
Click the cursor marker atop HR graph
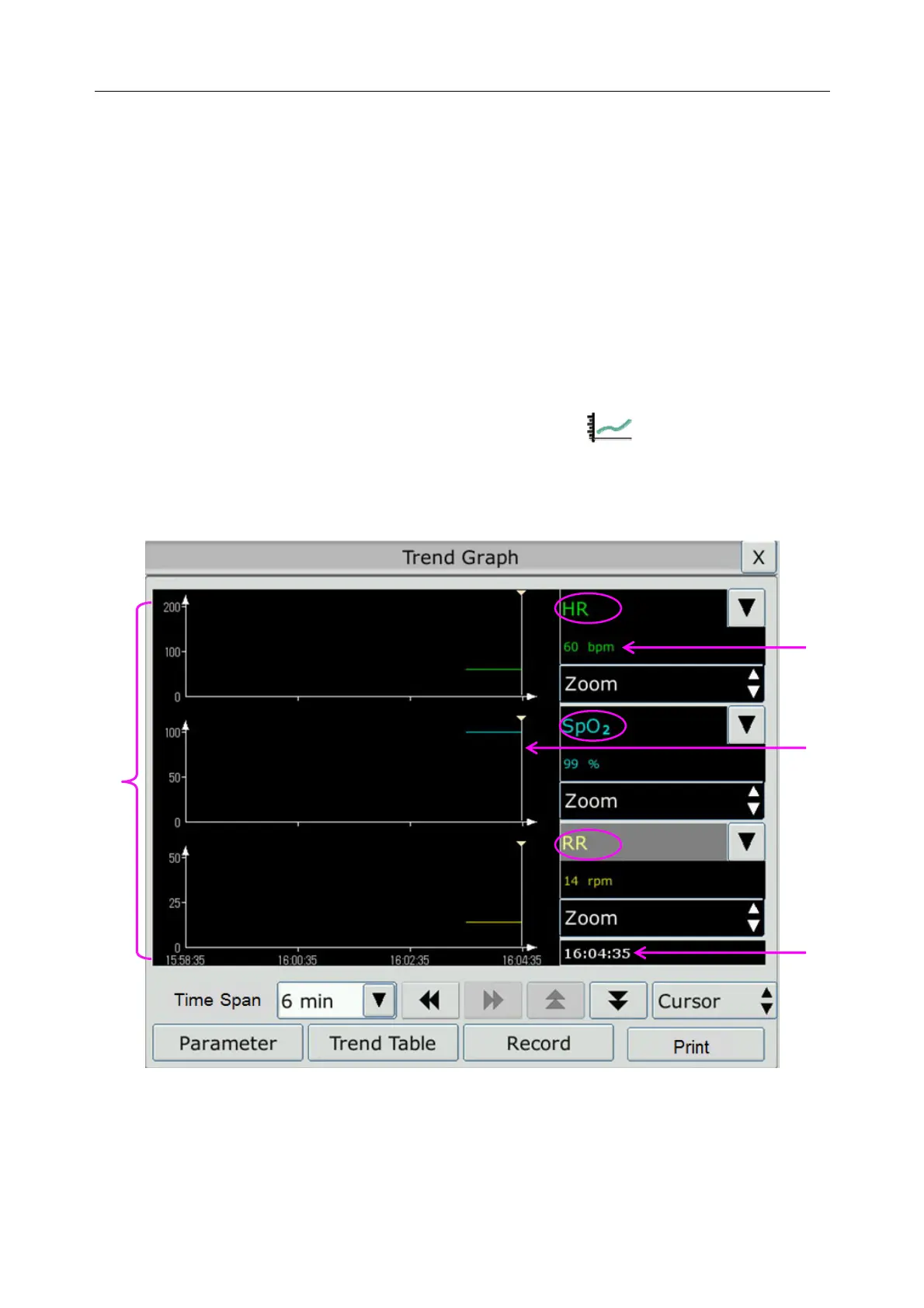pyautogui.click(x=521, y=593)
